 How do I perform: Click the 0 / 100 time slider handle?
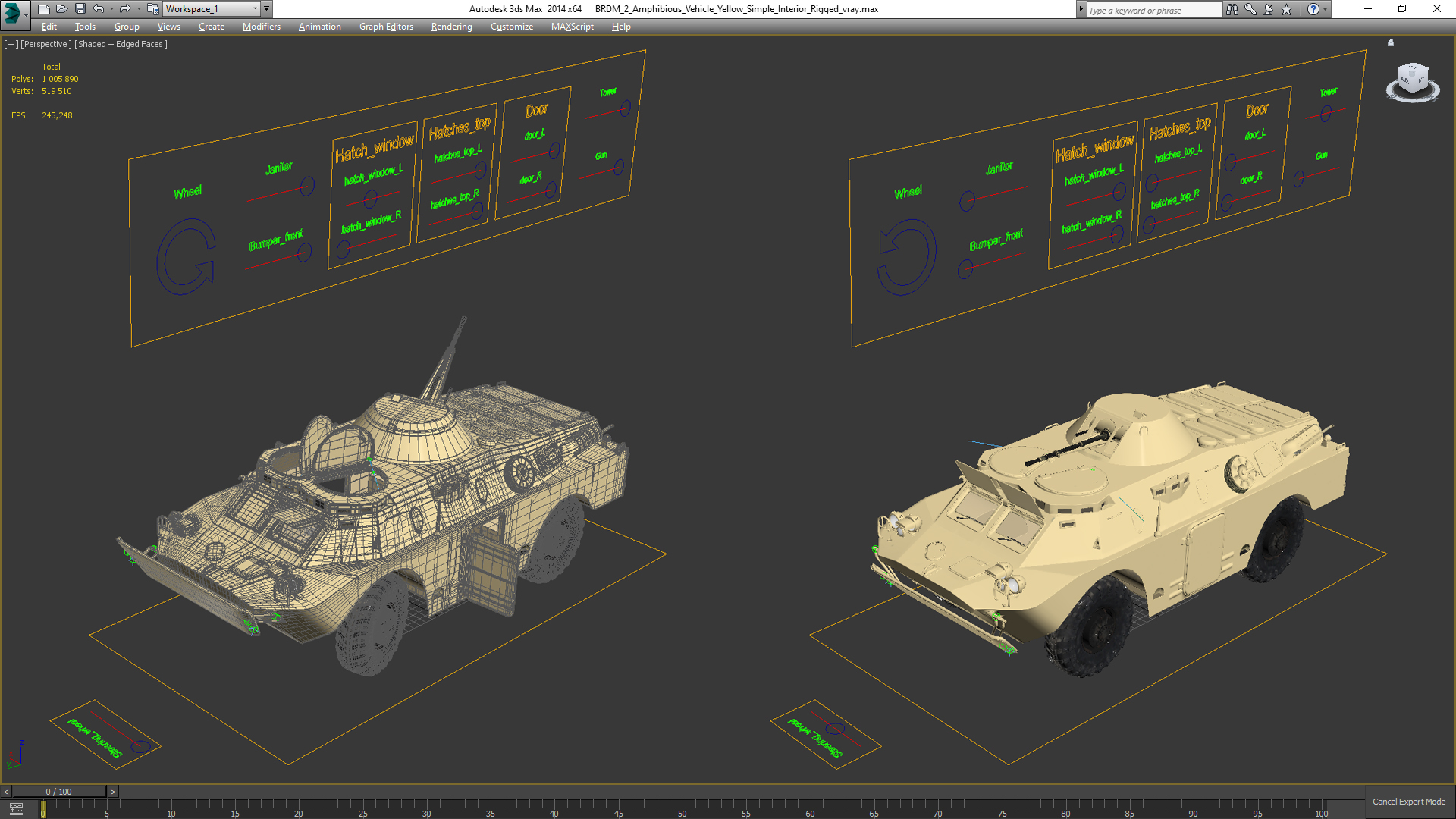pos(58,792)
